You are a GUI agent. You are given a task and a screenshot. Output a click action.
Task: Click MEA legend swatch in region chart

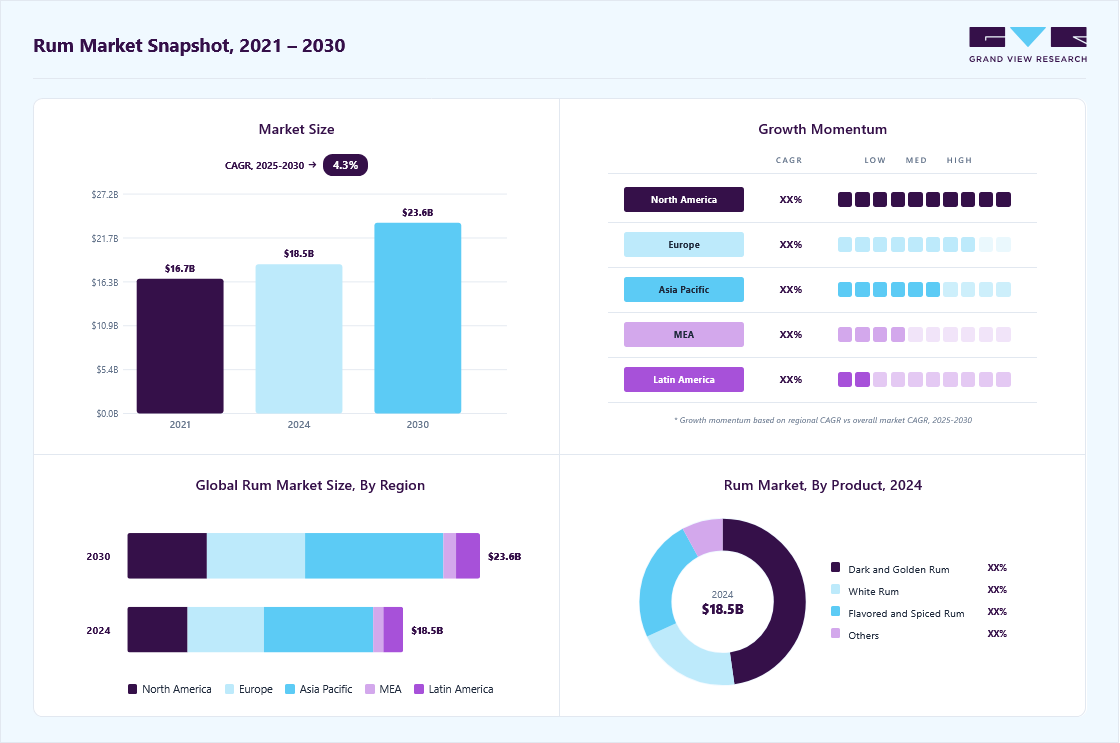(x=370, y=689)
